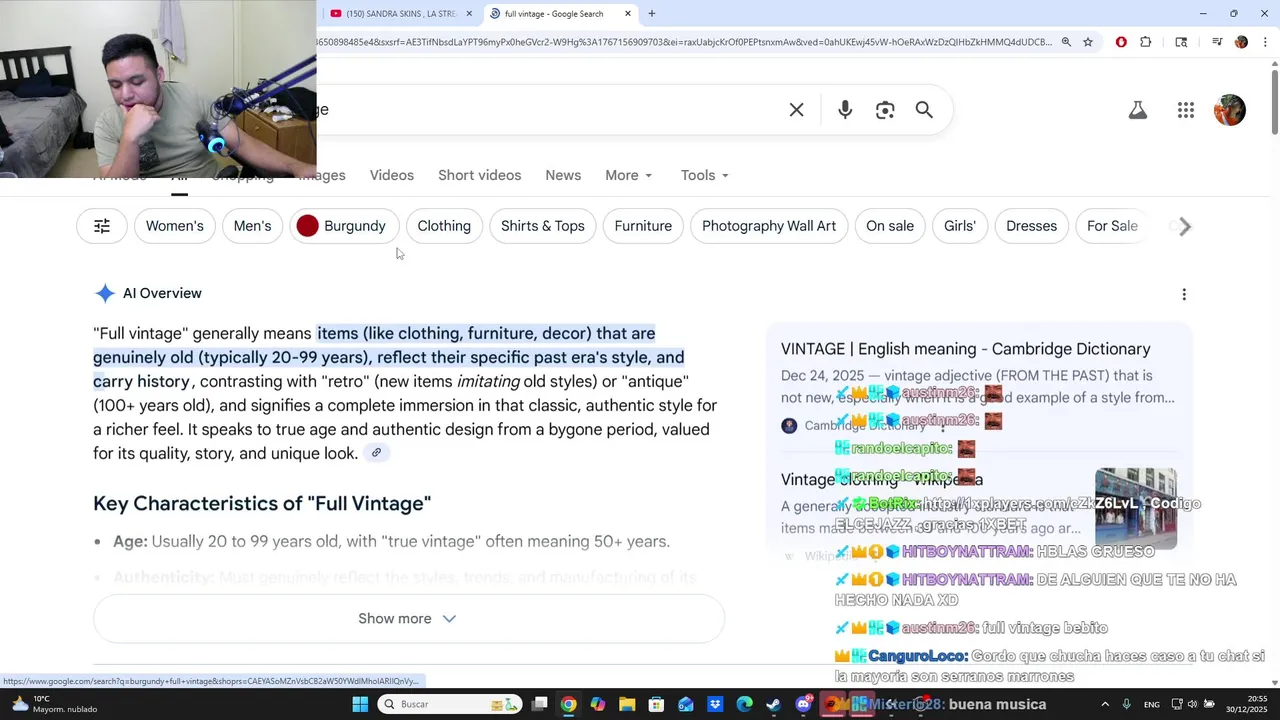The image size is (1280, 720).
Task: Apply the Dresses filter chip
Action: 1031,226
